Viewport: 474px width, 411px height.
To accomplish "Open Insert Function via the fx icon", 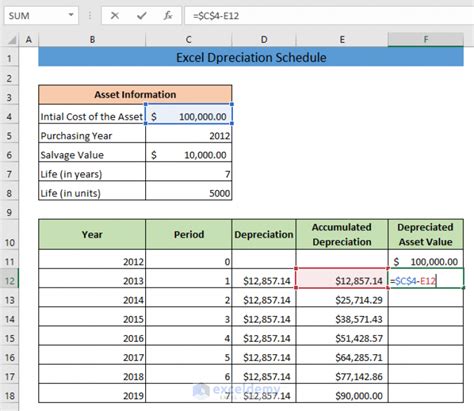I will [168, 16].
